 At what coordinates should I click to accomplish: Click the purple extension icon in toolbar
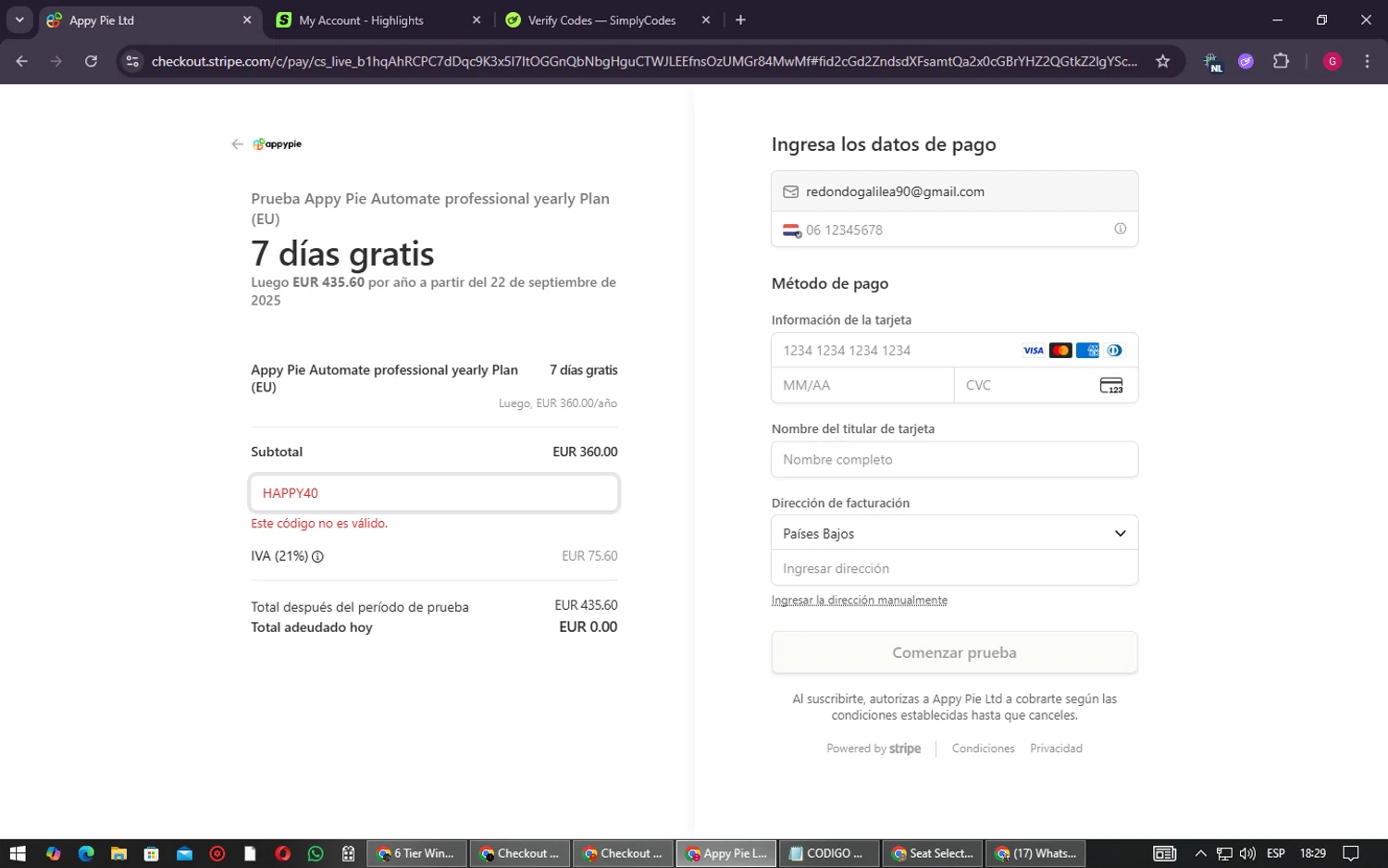[x=1246, y=62]
